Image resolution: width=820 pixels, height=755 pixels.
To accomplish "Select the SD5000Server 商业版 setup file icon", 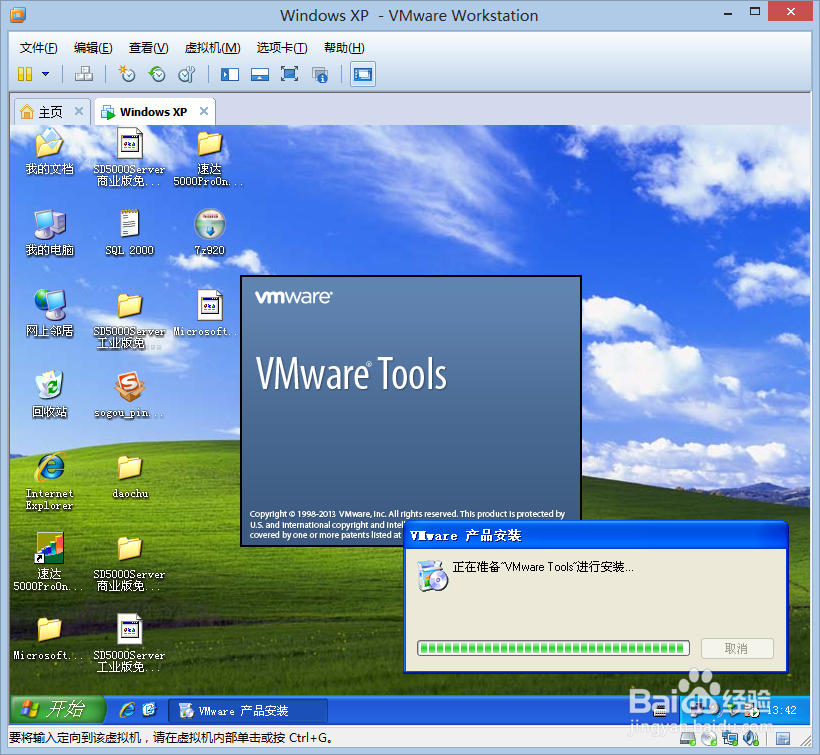I will [x=129, y=158].
